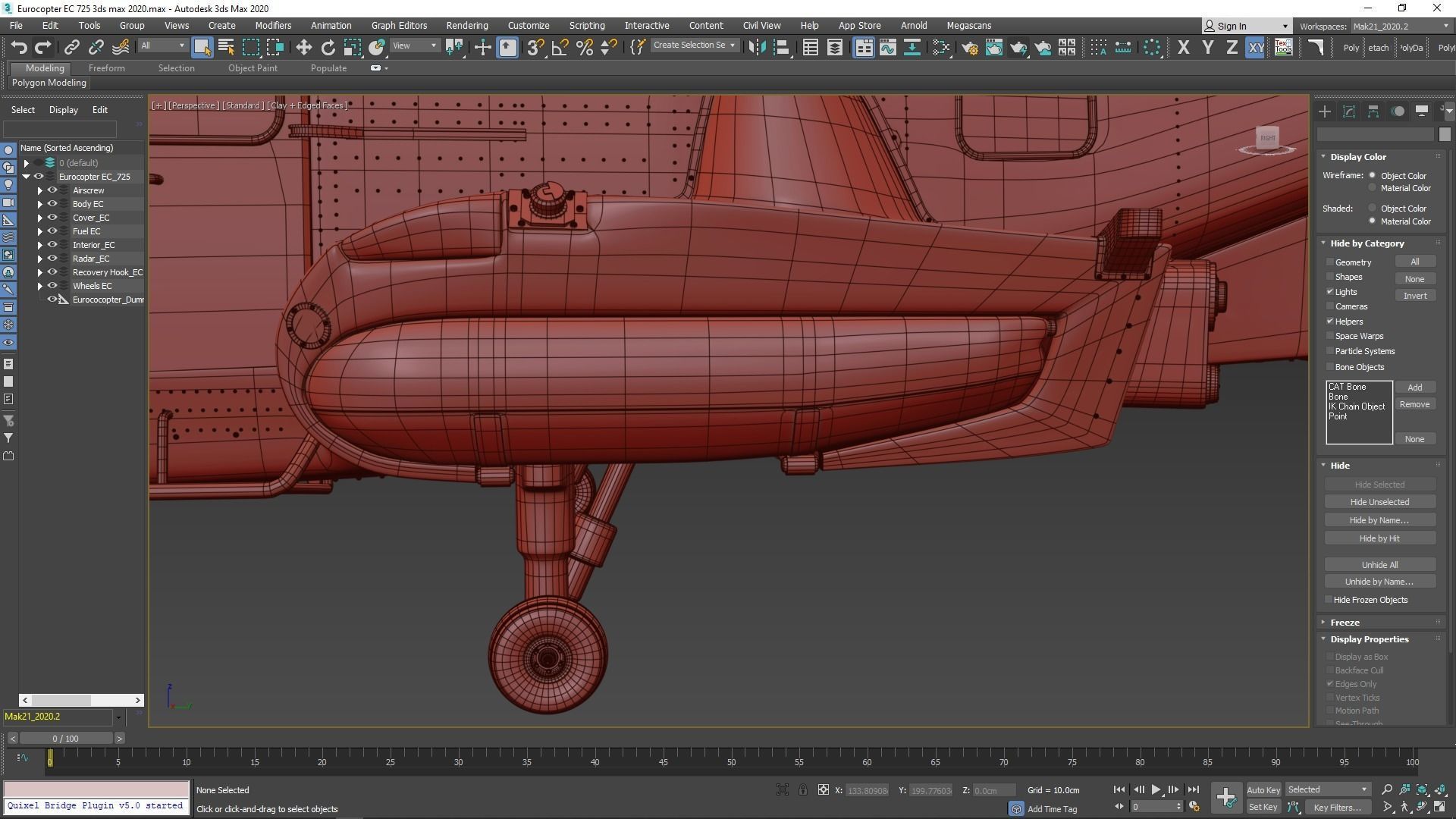This screenshot has height=819, width=1456.
Task: Switch to the Freeform ribbon tab
Action: 106,68
